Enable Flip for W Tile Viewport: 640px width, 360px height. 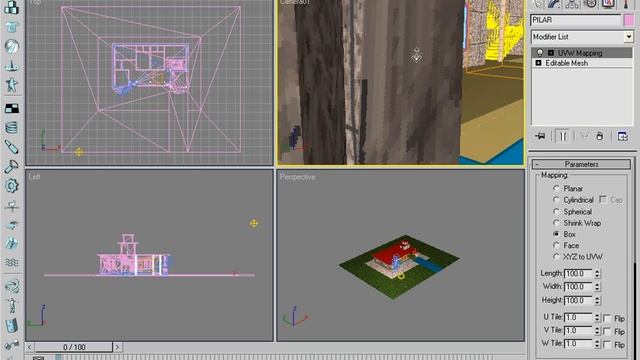(607, 344)
